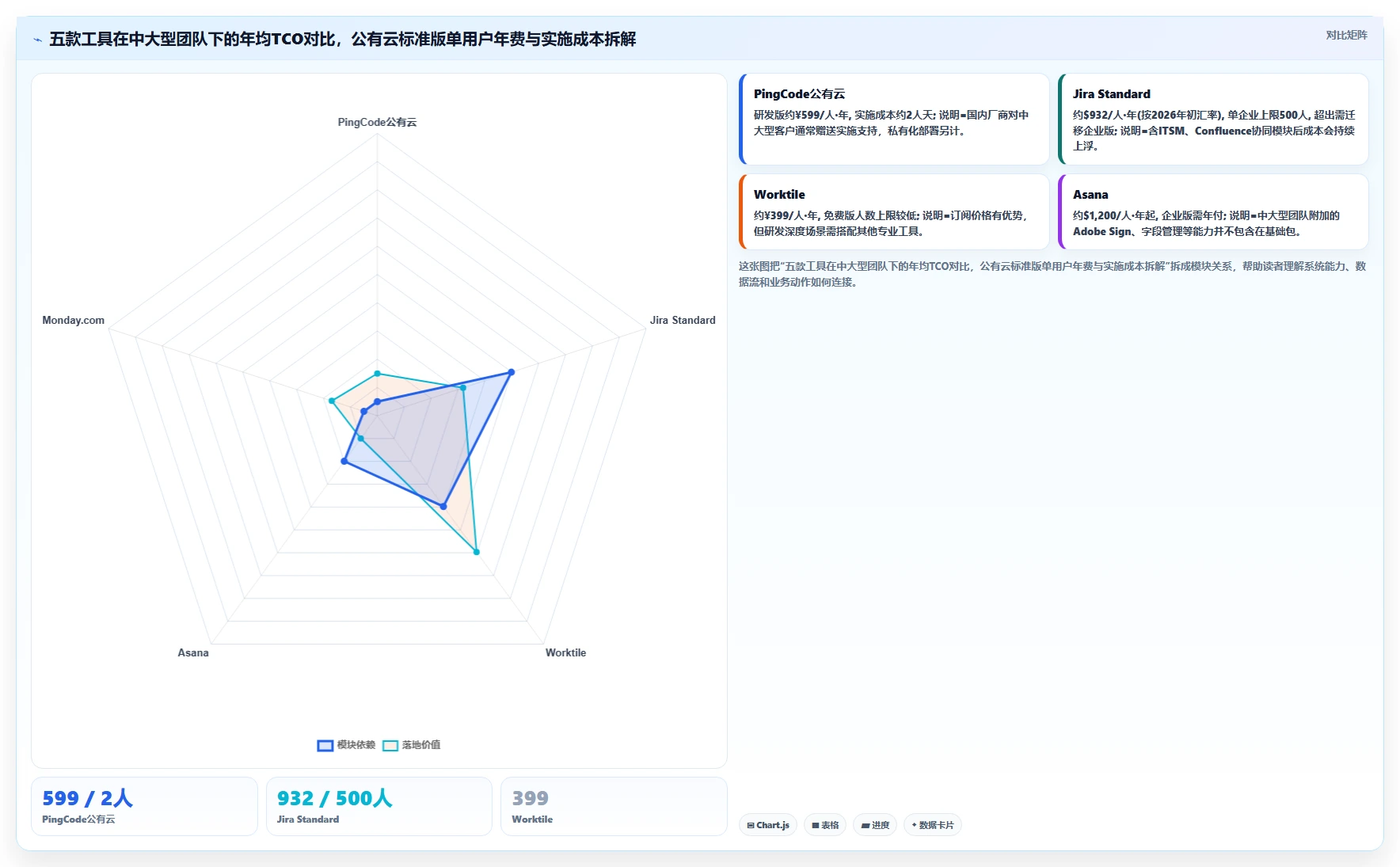Click the 599 / 2人 stat card
1400x867 pixels.
pos(144,806)
